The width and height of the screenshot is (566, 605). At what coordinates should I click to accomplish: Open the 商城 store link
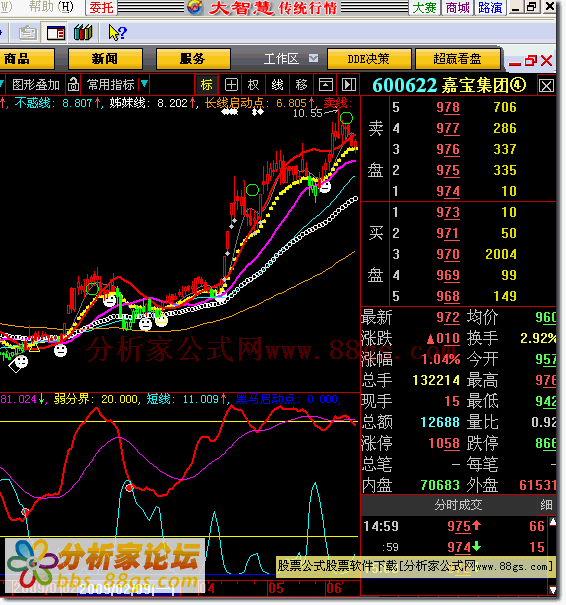tap(458, 8)
